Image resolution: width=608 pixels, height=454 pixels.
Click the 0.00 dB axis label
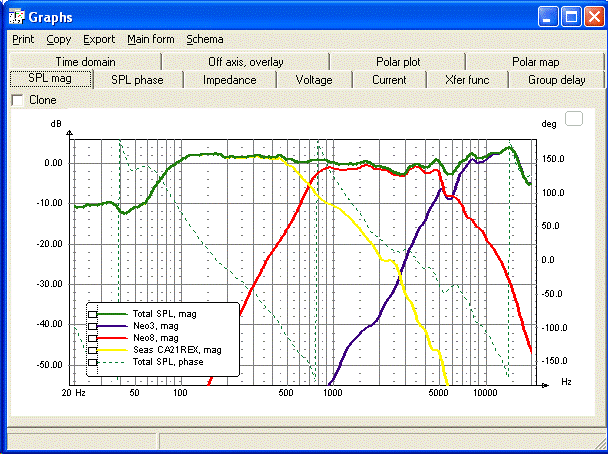tap(53, 163)
